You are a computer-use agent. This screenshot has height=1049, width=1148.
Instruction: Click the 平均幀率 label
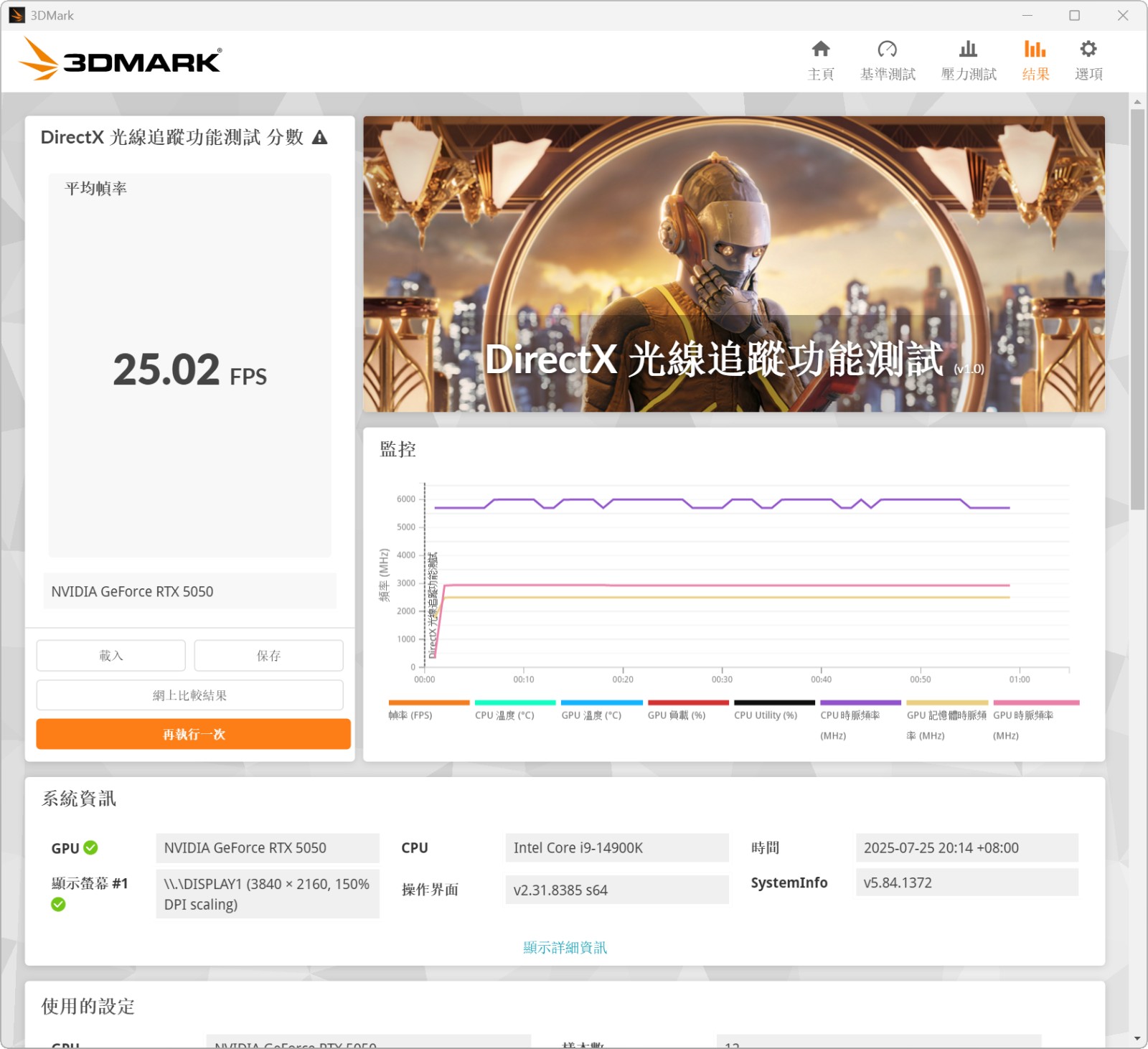click(x=96, y=189)
